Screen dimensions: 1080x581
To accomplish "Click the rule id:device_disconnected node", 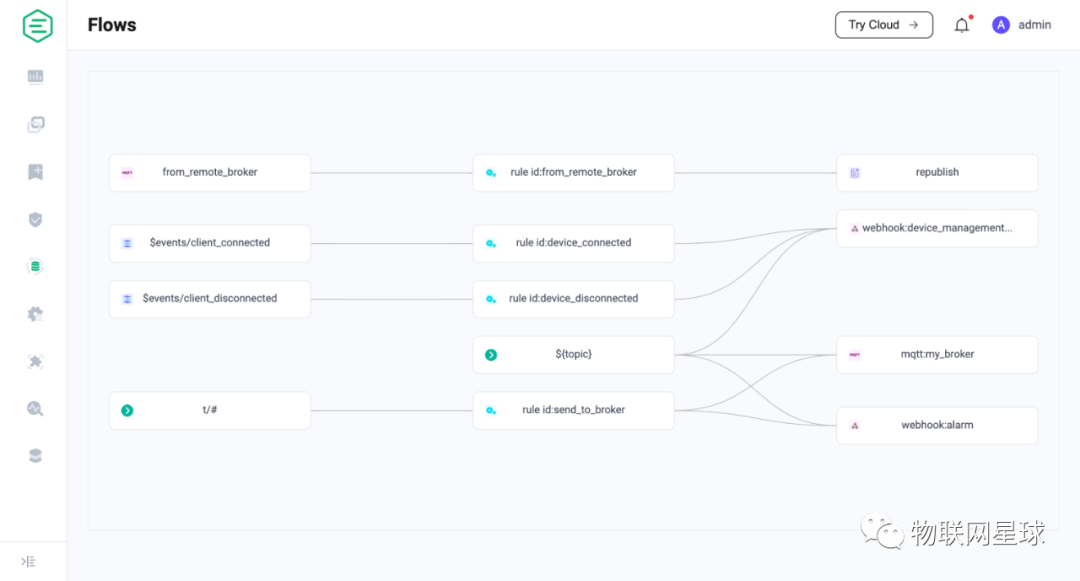I will 573,299.
